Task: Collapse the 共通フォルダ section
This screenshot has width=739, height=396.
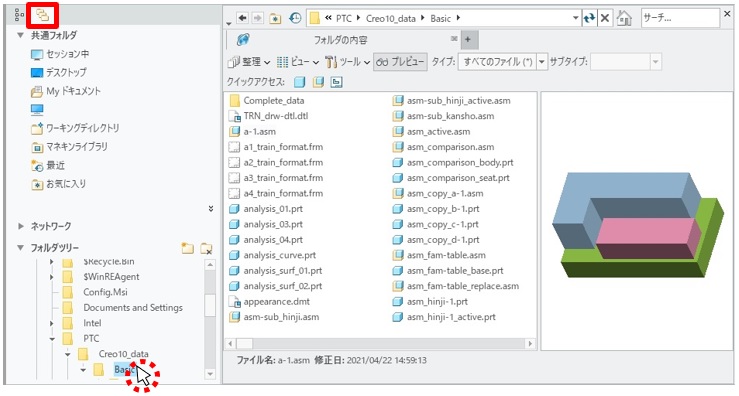Action: pos(20,35)
